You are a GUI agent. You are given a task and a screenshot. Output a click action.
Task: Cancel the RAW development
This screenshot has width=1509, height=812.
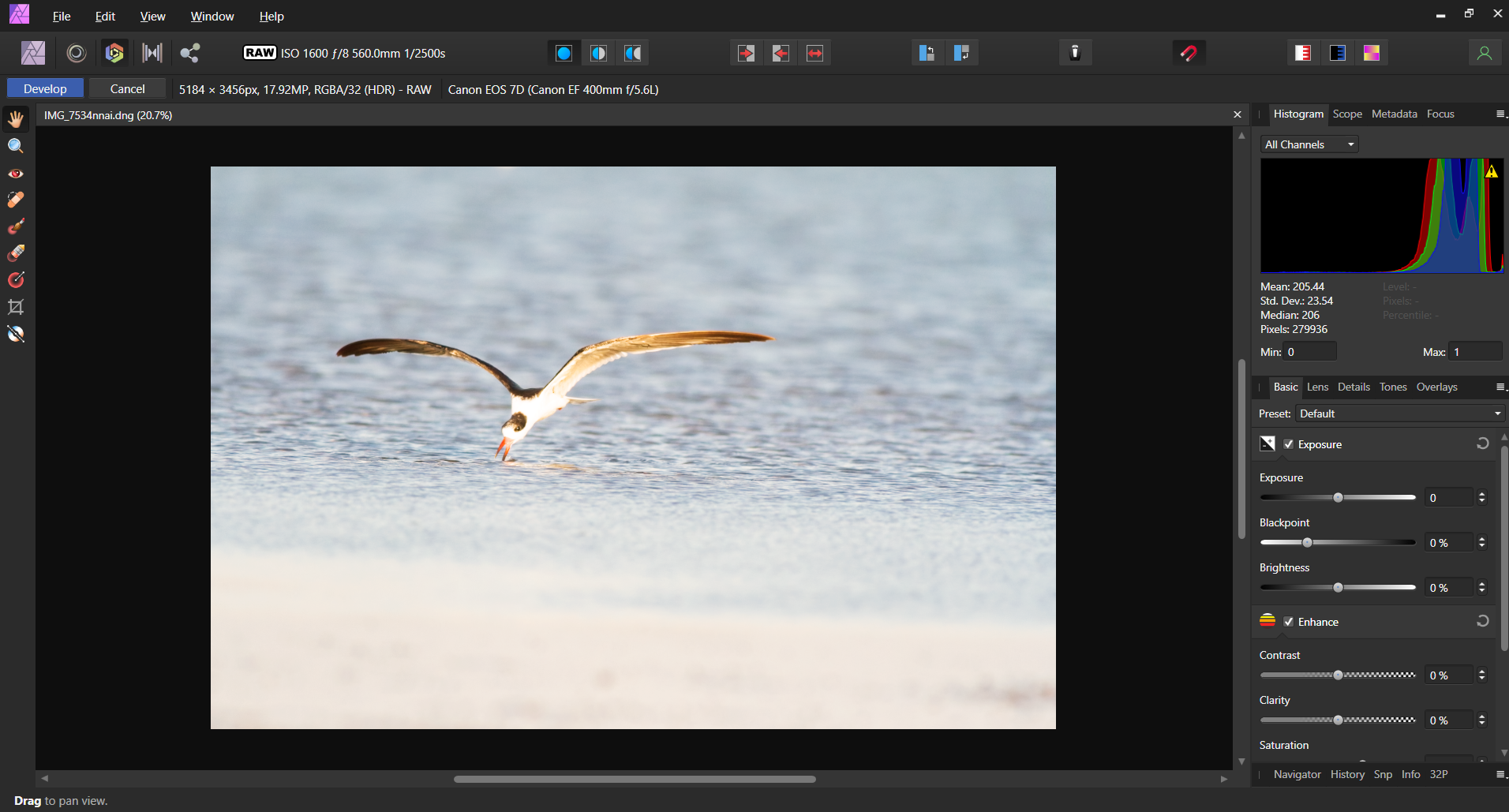pyautogui.click(x=127, y=88)
